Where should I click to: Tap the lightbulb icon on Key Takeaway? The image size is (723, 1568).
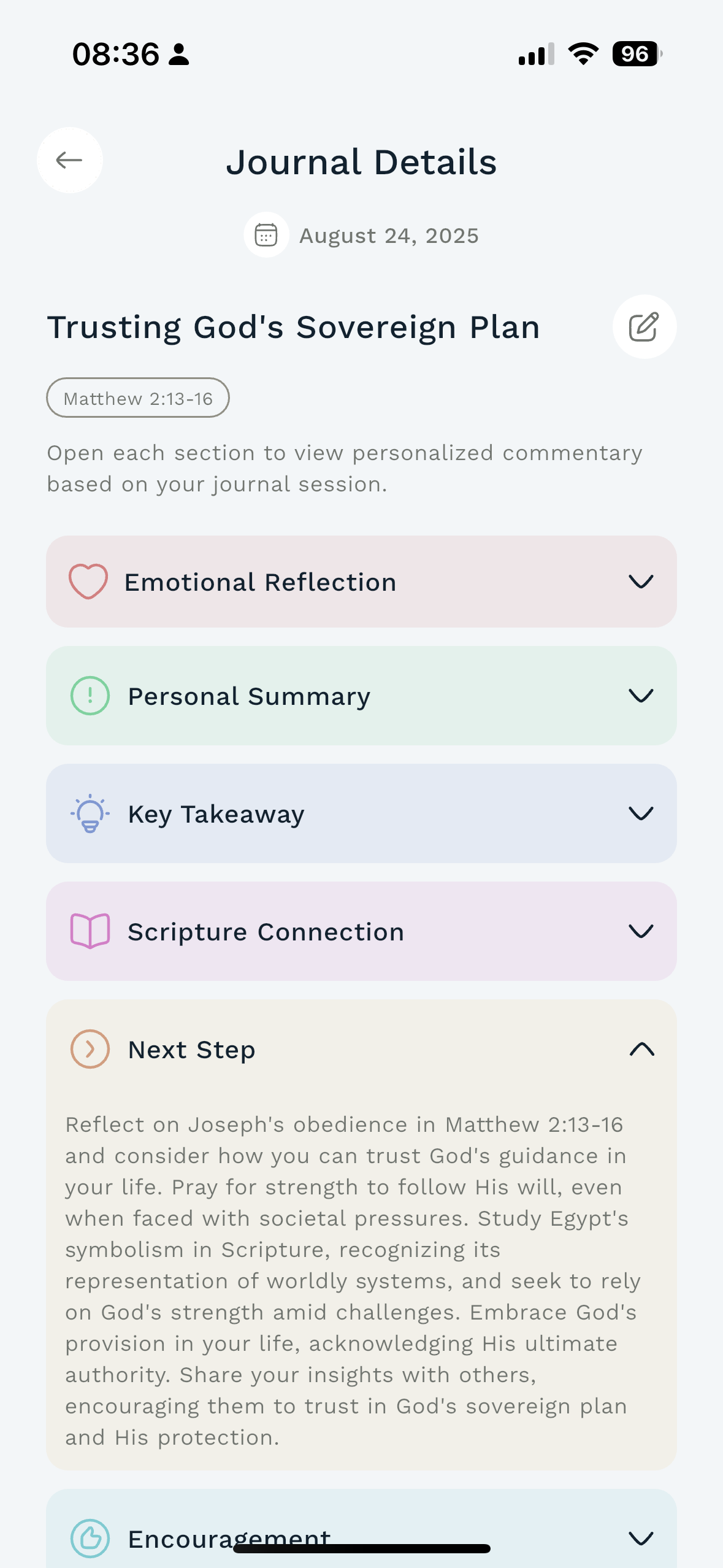(90, 813)
